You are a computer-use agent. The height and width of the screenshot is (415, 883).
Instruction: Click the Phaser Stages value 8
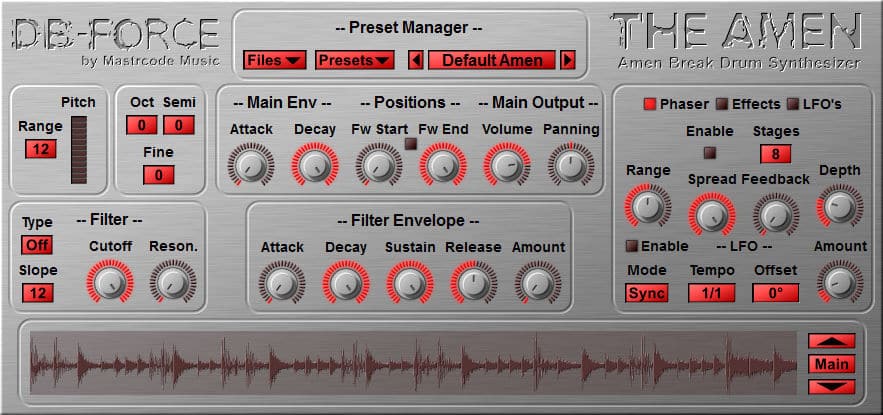point(775,154)
